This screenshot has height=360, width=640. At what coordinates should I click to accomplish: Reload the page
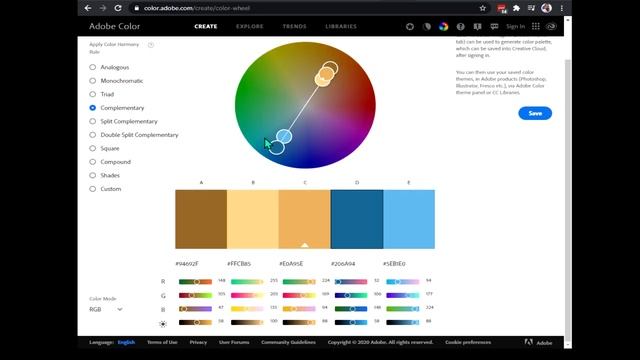pos(118,8)
